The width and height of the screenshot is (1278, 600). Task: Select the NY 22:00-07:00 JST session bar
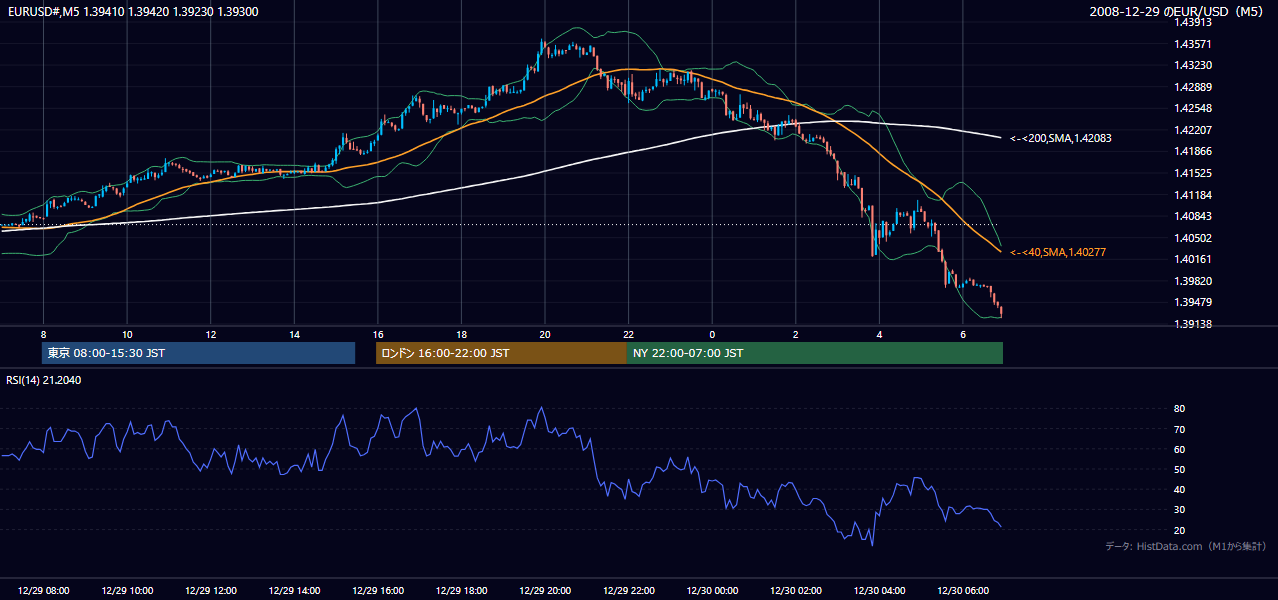point(815,353)
